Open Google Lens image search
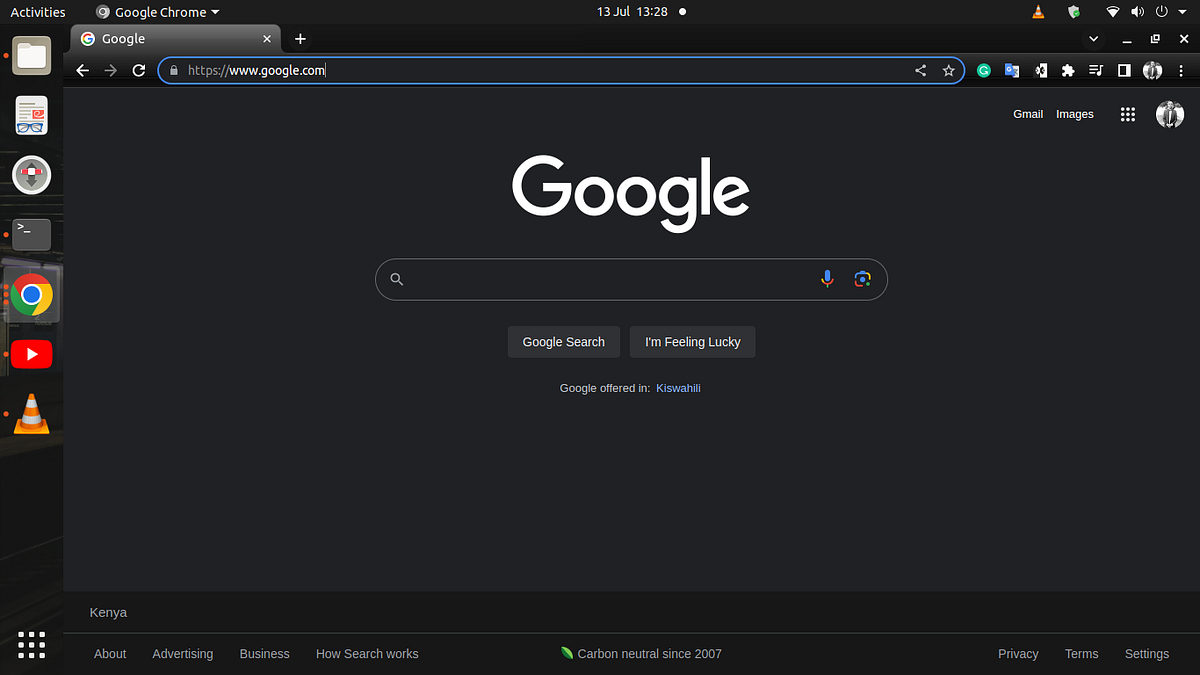 click(862, 279)
